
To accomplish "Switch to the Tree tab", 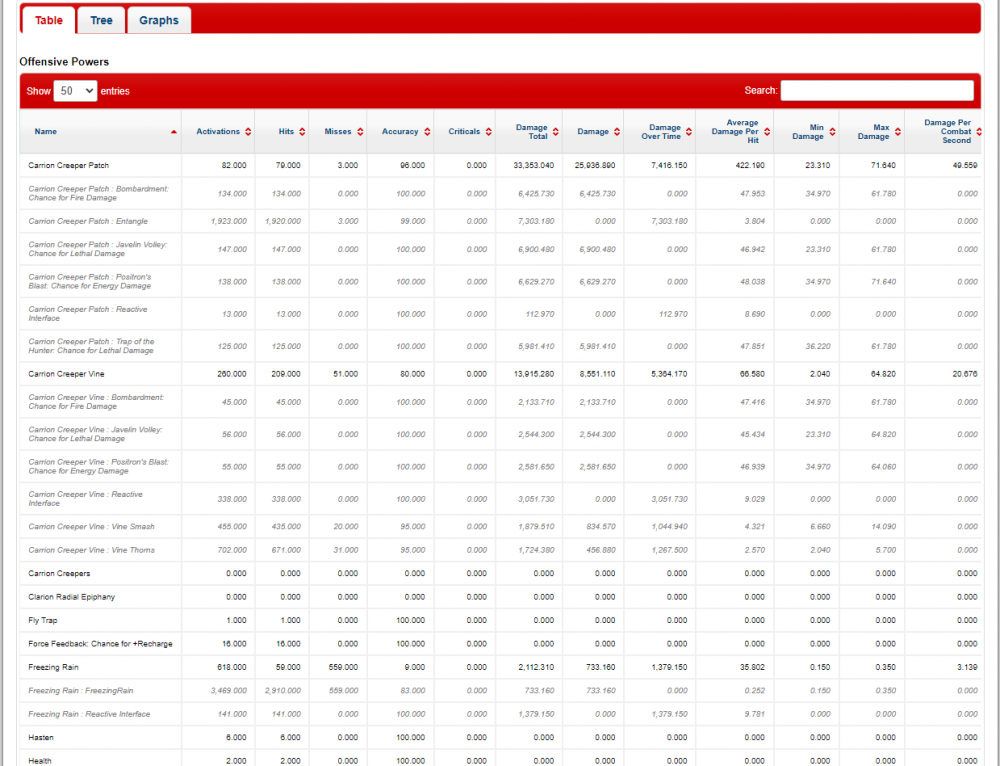I will coord(101,20).
